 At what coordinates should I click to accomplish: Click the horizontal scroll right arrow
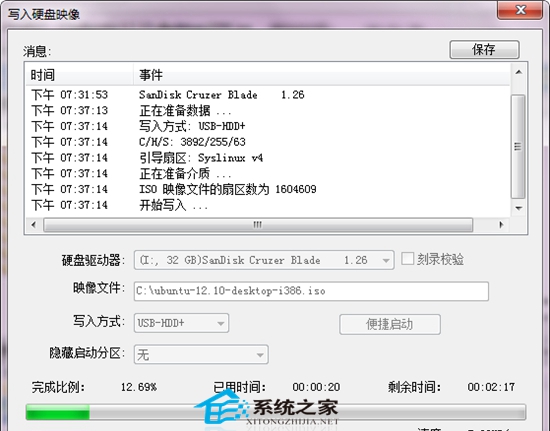501,225
